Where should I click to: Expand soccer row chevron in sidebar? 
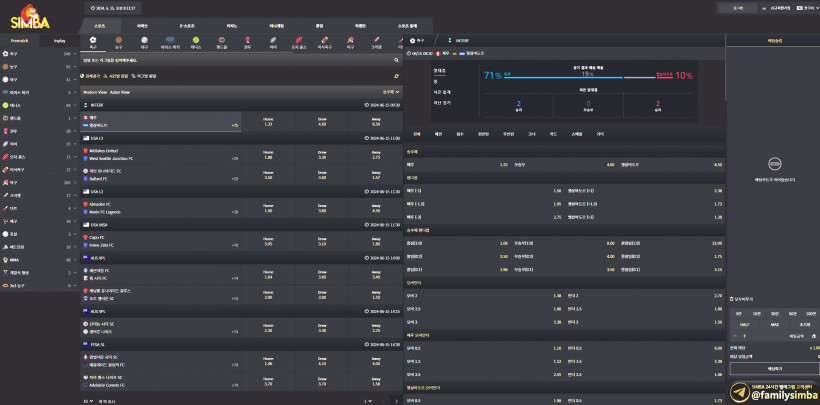pos(76,53)
